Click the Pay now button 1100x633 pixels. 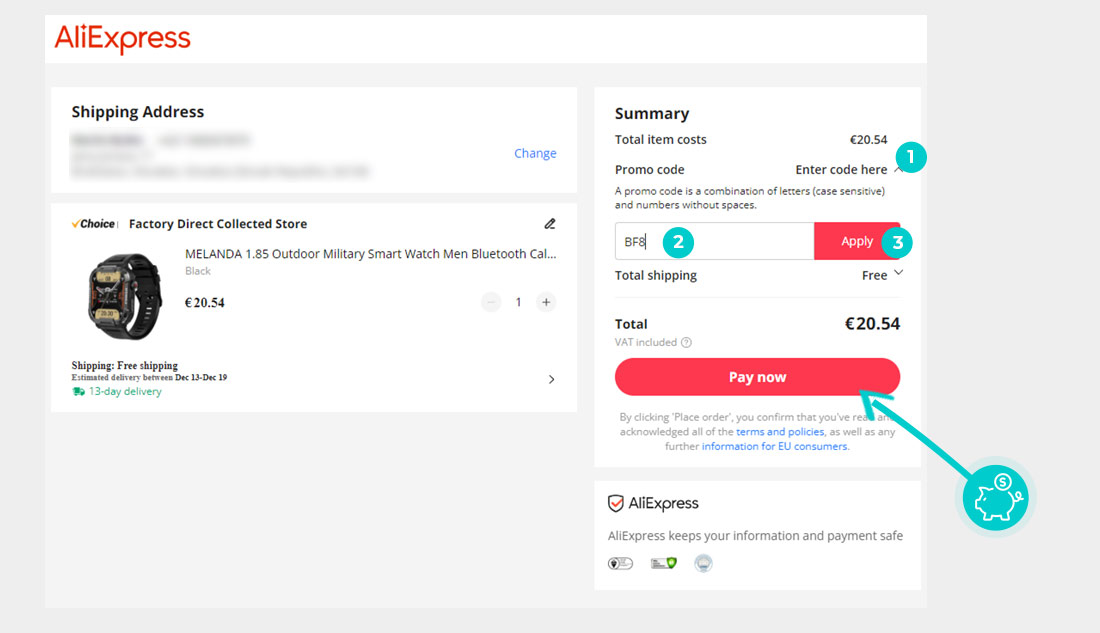[x=757, y=377]
